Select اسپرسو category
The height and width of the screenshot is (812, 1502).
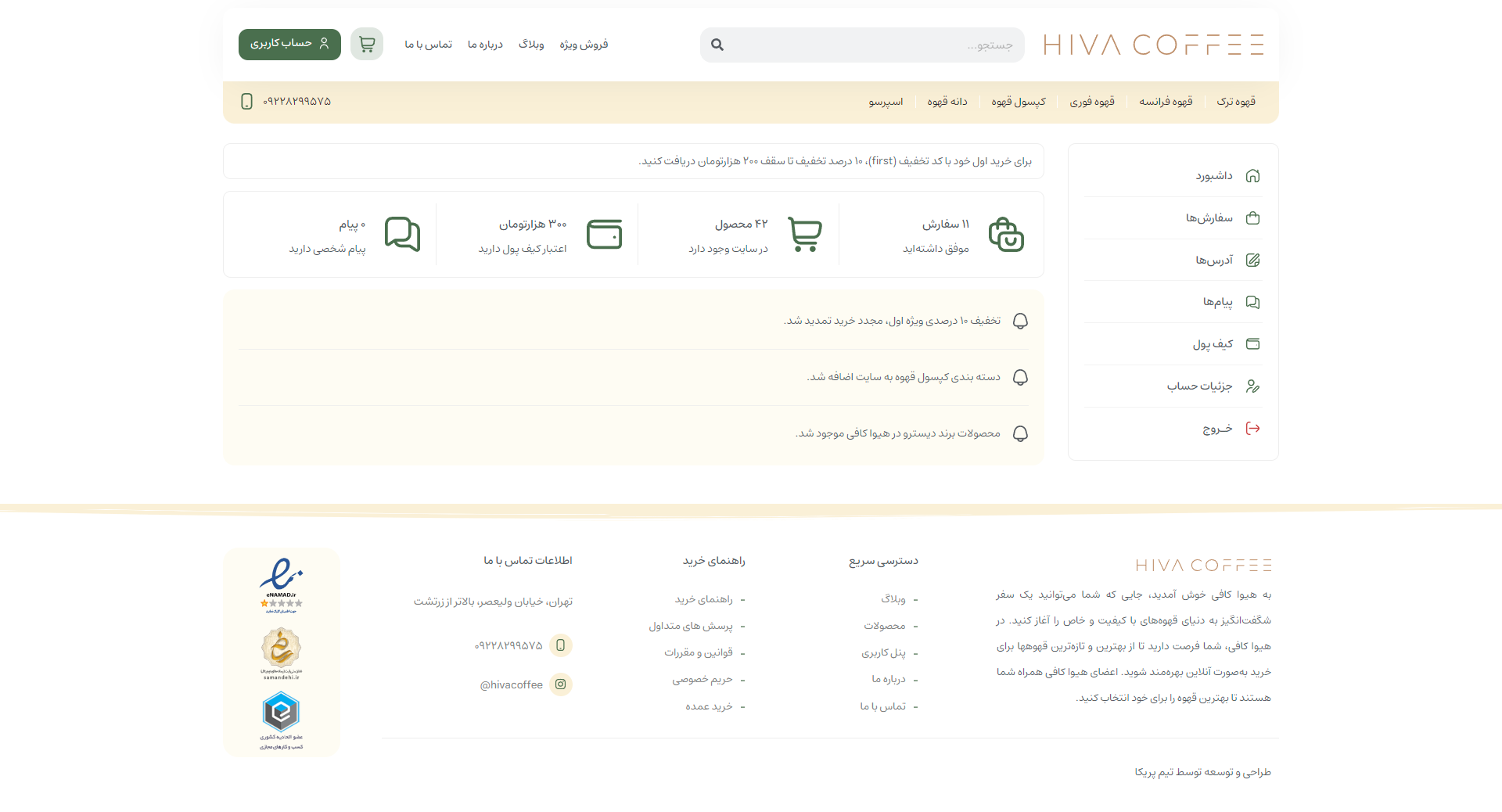coord(886,102)
